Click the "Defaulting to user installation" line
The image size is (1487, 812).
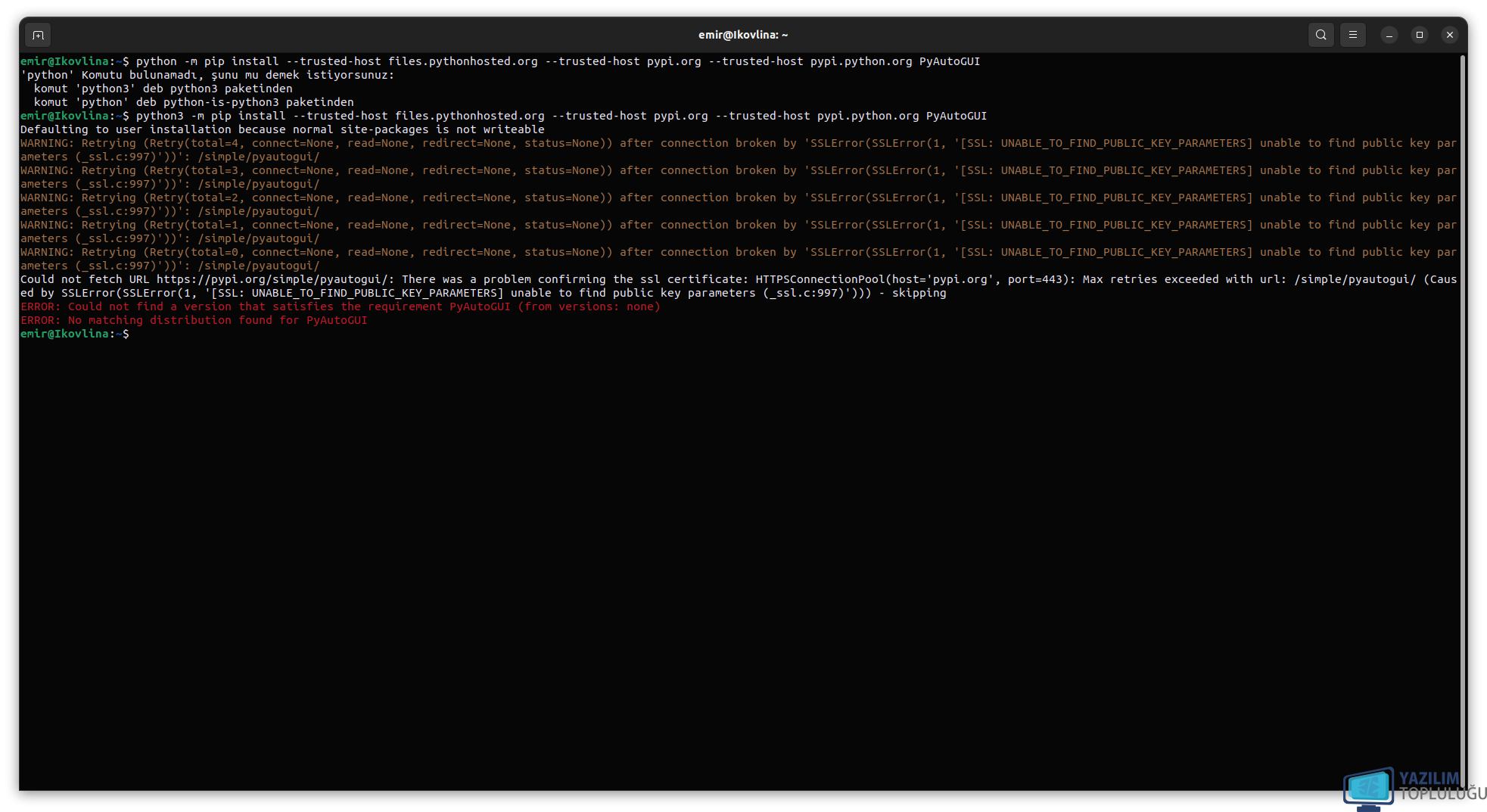click(282, 129)
